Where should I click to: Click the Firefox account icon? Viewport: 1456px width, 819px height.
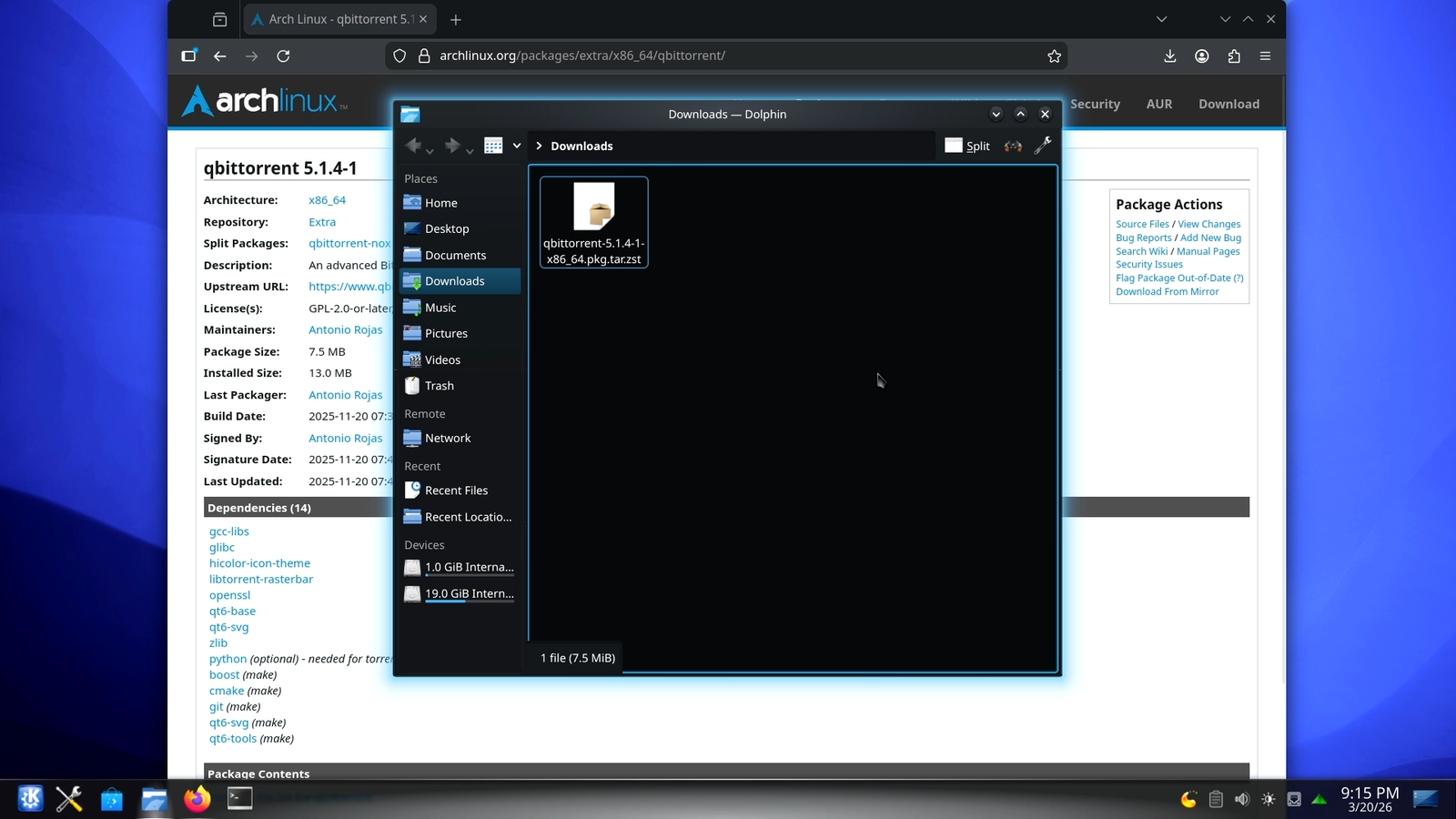1202,56
